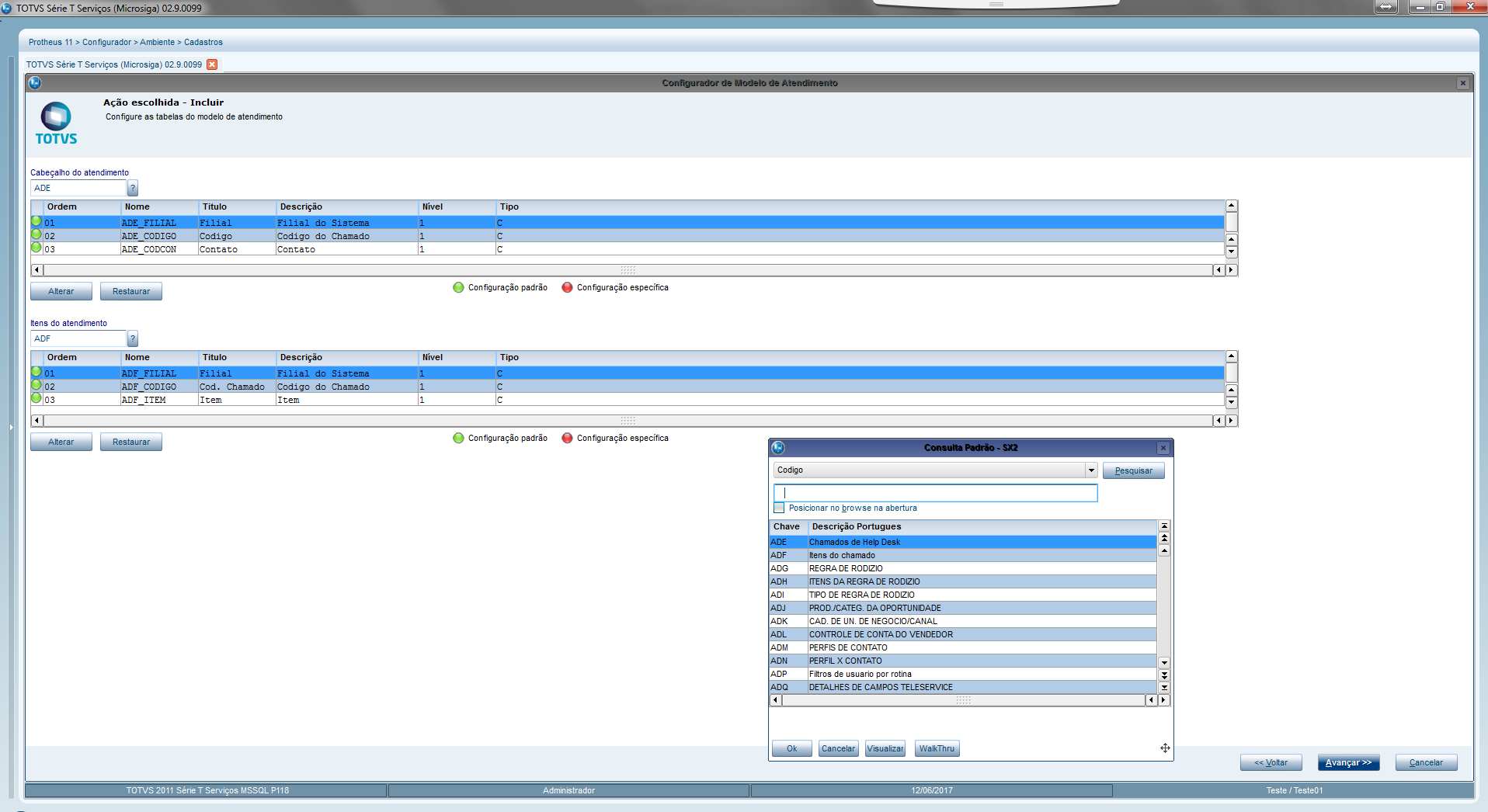Select ADF Itens do chamado row

click(963, 555)
